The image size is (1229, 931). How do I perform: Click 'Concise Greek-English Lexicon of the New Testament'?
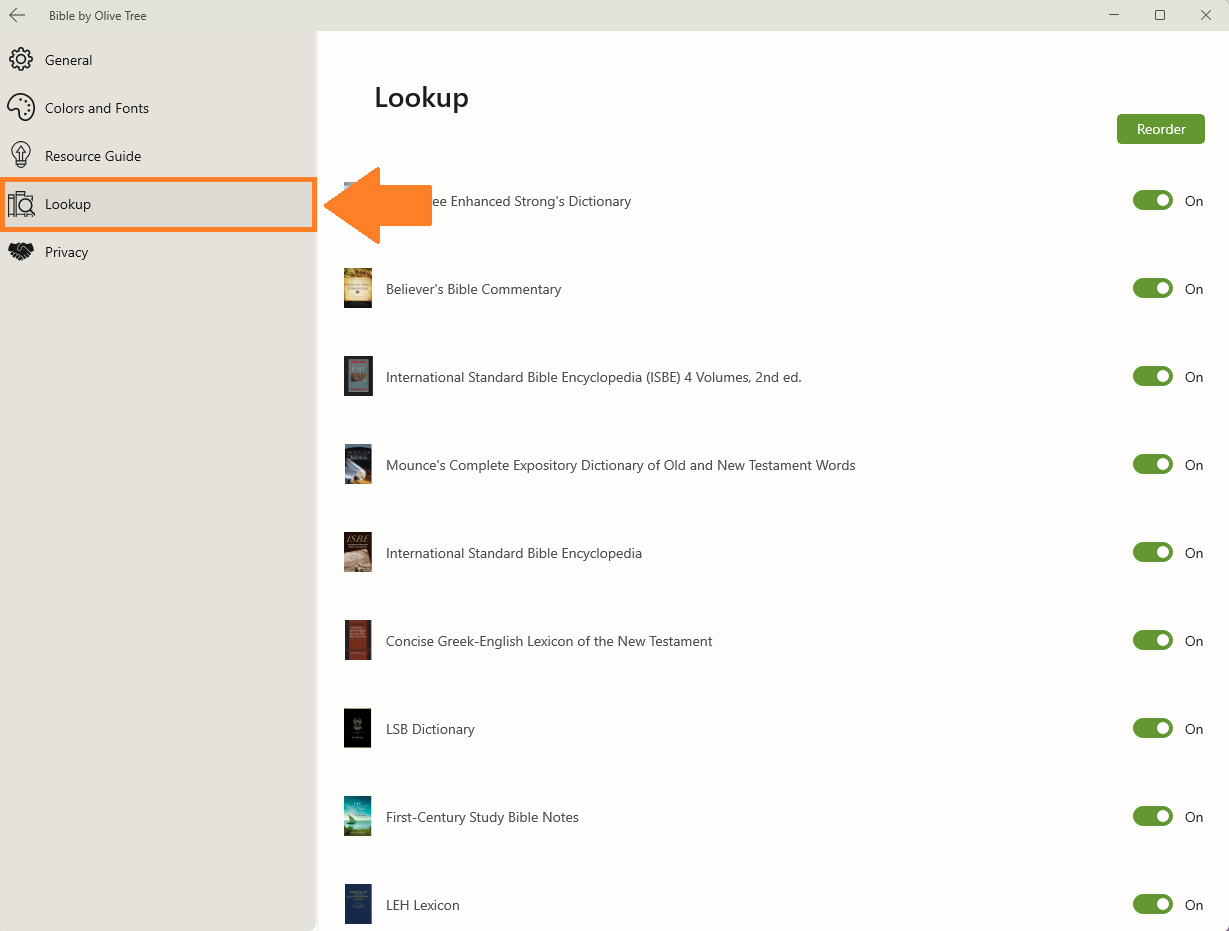(x=549, y=641)
